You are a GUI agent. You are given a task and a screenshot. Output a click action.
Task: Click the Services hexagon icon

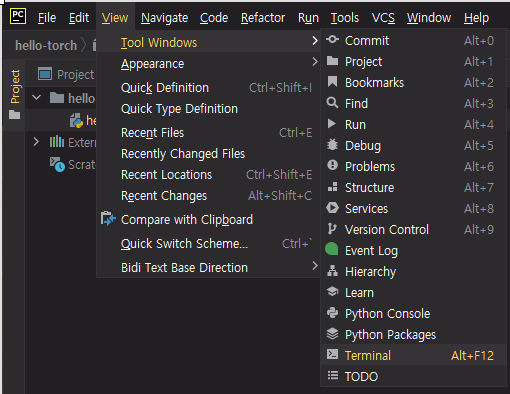click(x=332, y=208)
